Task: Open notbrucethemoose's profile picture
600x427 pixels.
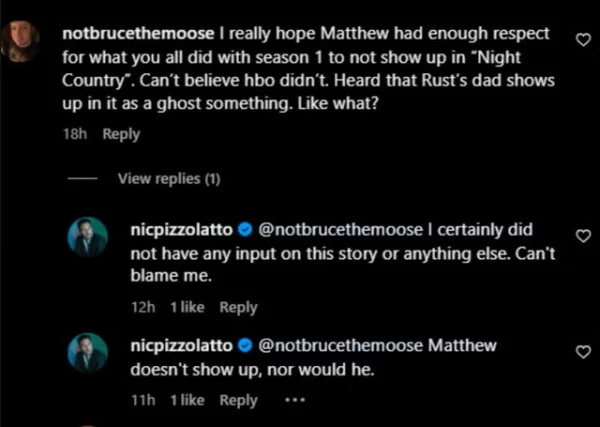Action: 20,41
